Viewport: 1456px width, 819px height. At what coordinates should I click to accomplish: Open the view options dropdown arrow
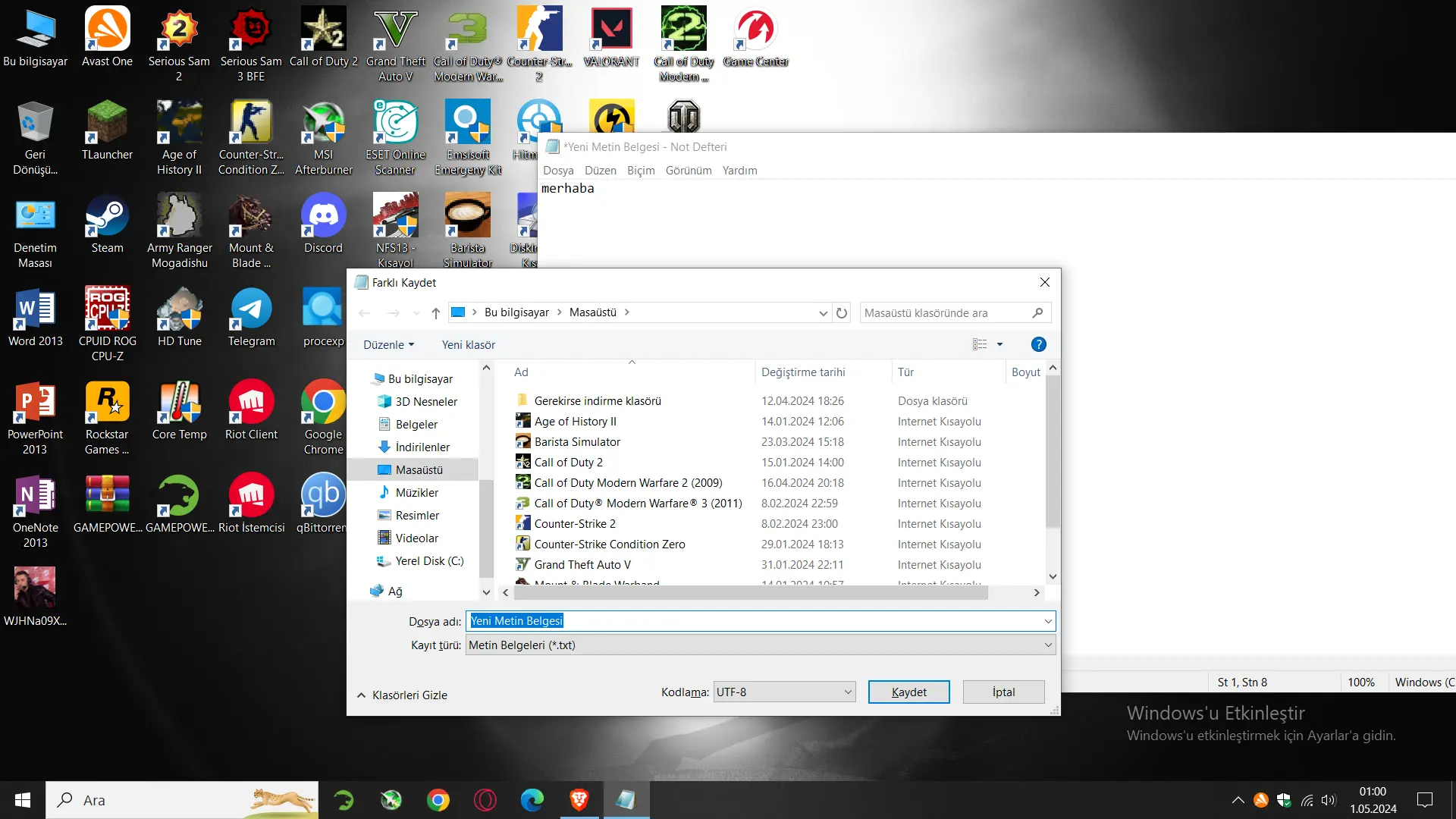pyautogui.click(x=999, y=344)
